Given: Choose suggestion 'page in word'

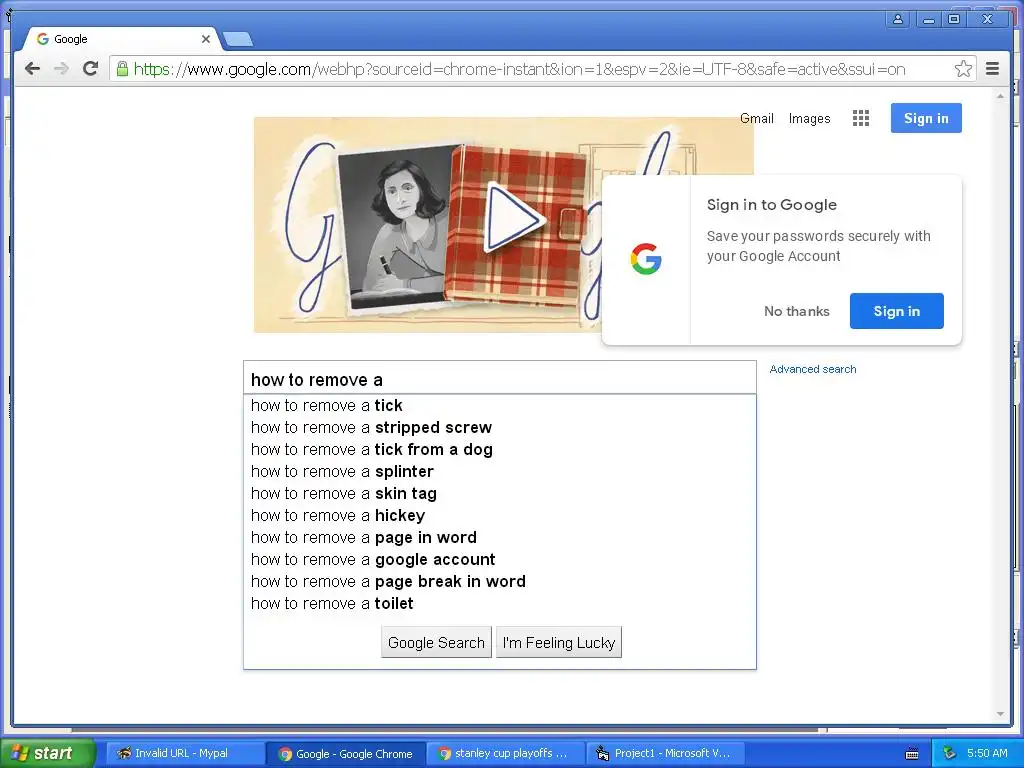Looking at the screenshot, I should pos(500,537).
